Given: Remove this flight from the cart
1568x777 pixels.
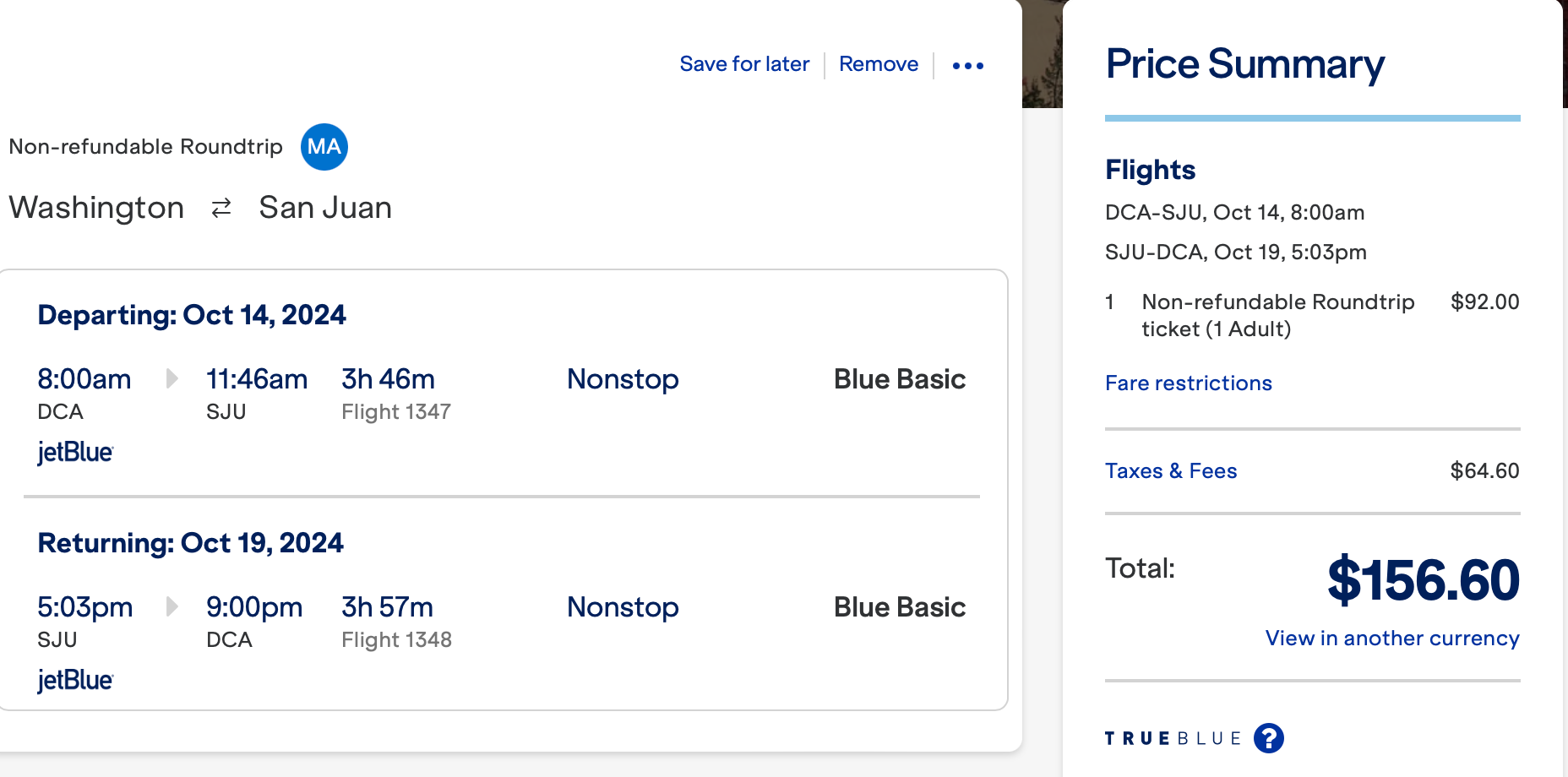Looking at the screenshot, I should click(878, 64).
